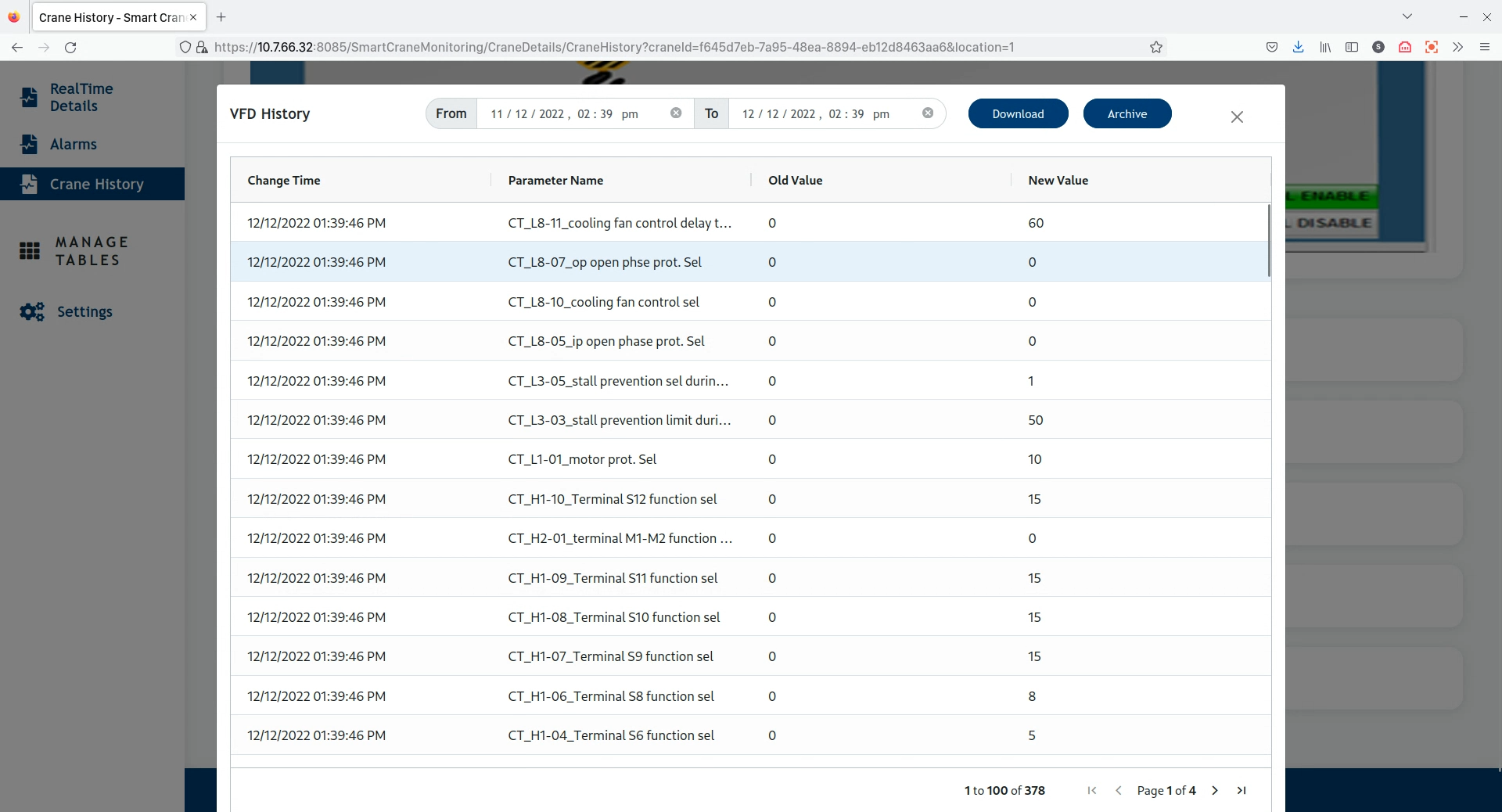Screen dimensions: 1502x812
Task: Open new browser tab
Action: point(221,16)
